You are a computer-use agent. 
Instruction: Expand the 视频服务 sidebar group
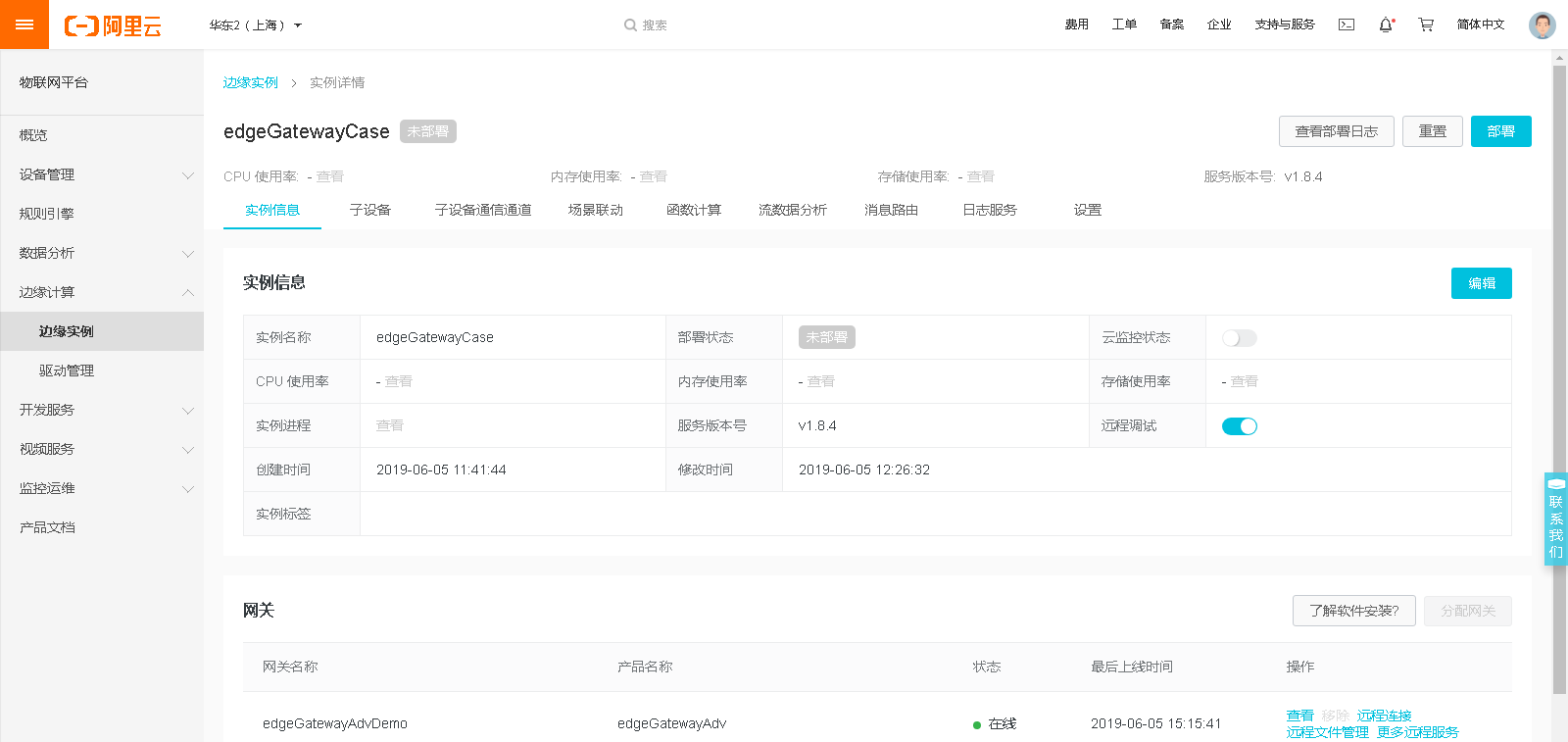[x=102, y=449]
